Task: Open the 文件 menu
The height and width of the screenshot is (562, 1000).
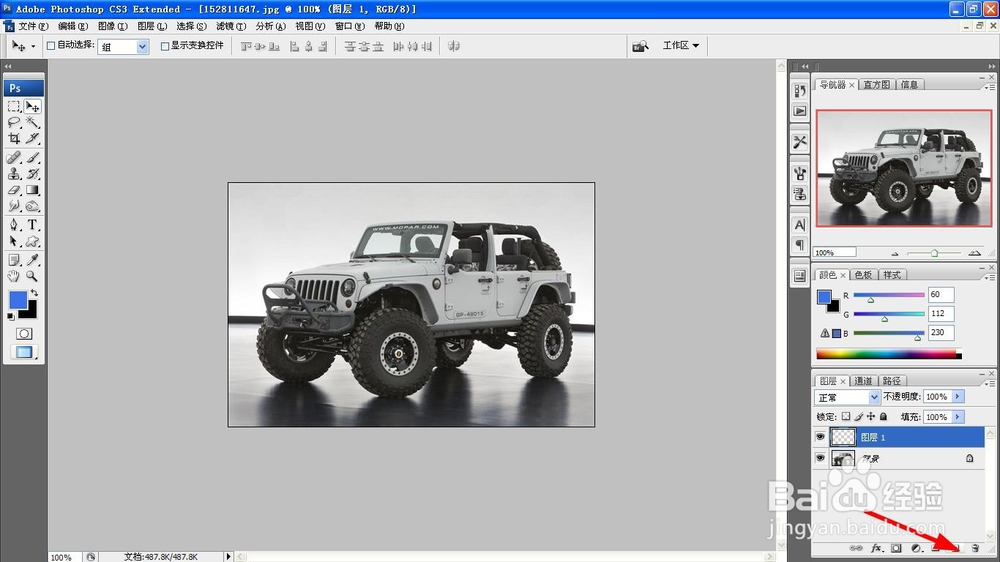Action: coord(33,26)
